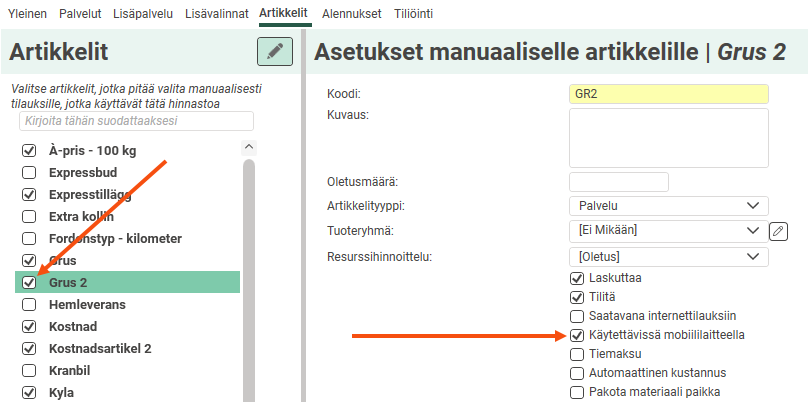Select the Hemleverans article in list
808x402 pixels.
click(87, 304)
